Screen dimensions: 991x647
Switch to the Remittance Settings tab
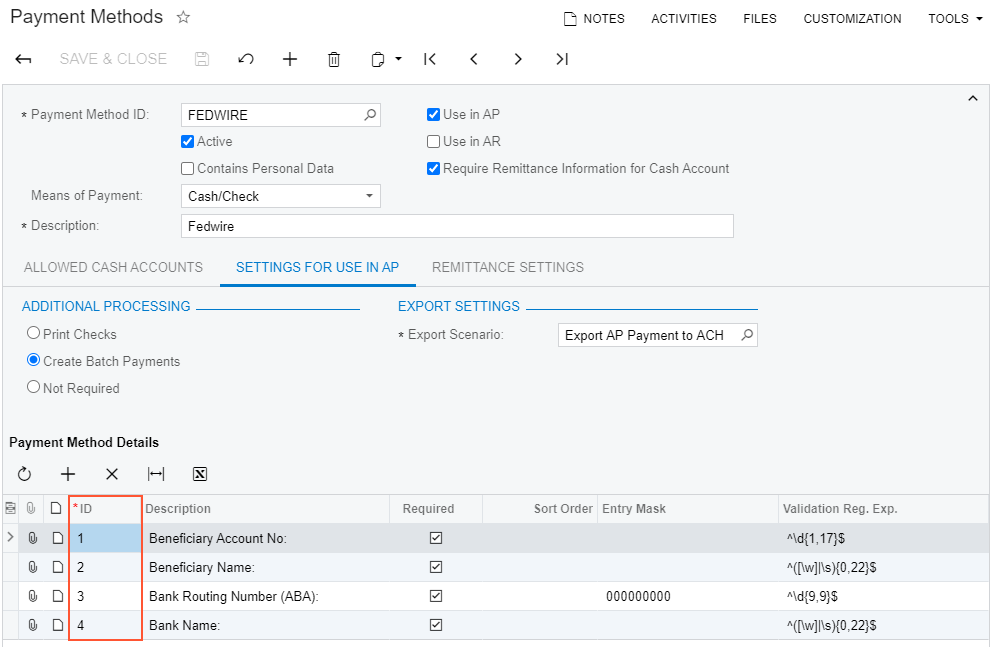(507, 267)
